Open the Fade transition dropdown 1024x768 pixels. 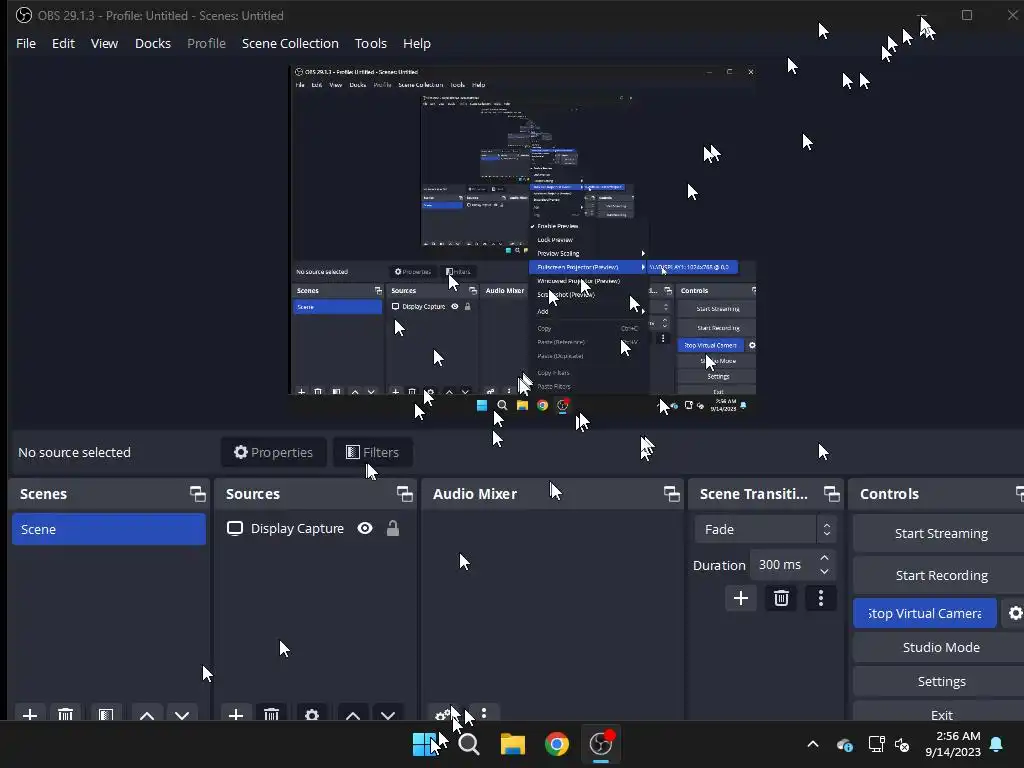(765, 529)
